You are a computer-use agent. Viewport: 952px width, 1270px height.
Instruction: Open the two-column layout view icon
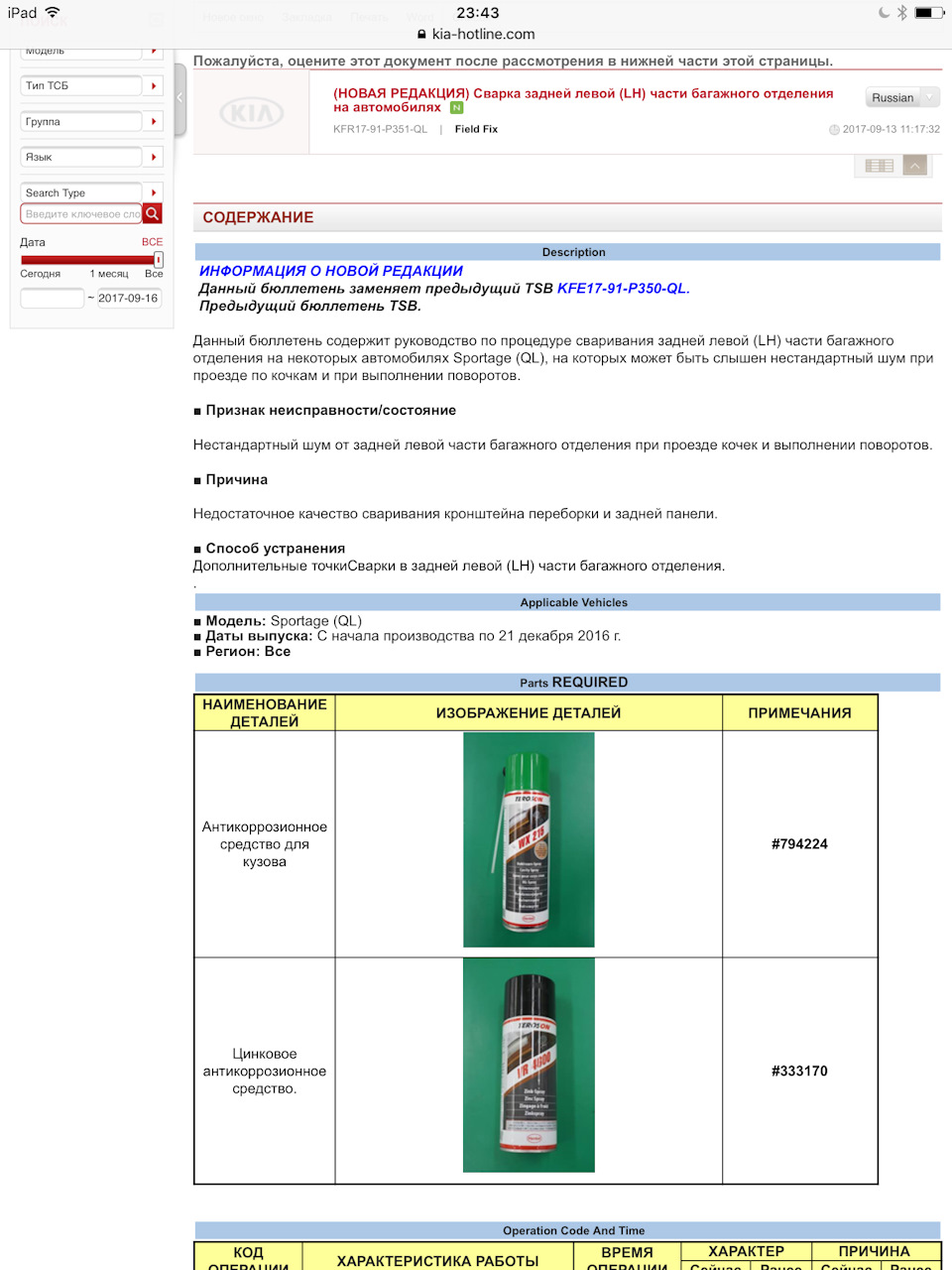pyautogui.click(x=879, y=166)
